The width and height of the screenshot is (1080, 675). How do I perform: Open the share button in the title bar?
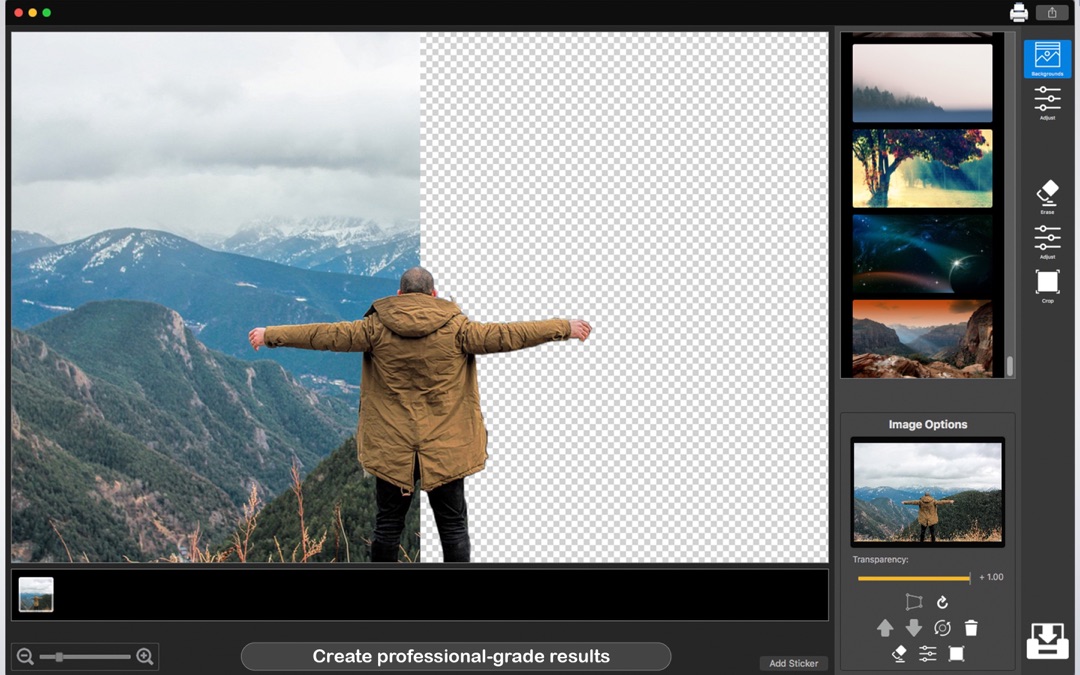tap(1052, 12)
